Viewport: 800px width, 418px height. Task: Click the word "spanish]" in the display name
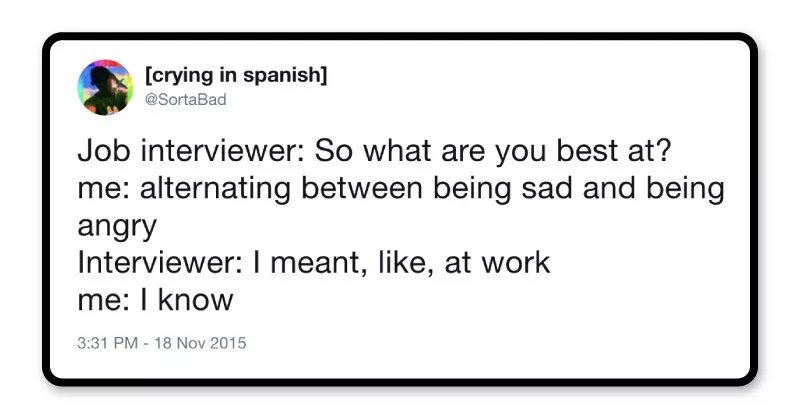point(287,76)
